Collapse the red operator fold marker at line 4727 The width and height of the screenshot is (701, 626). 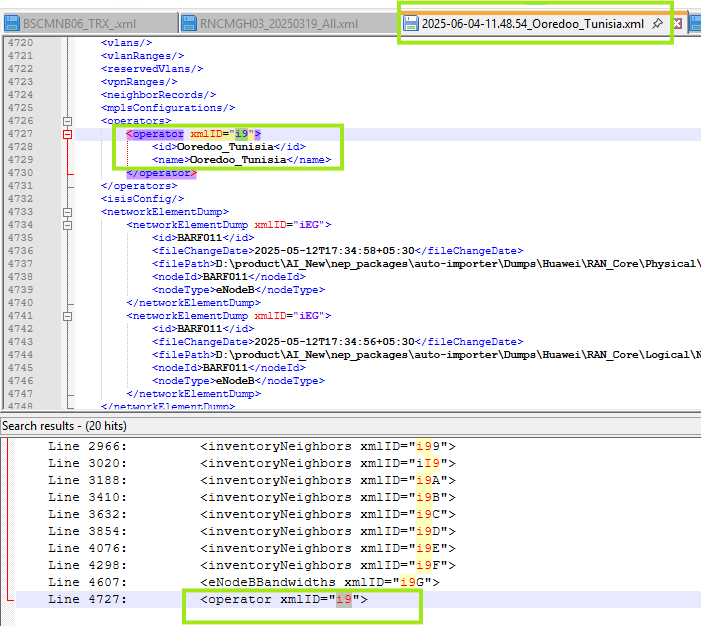pos(68,134)
